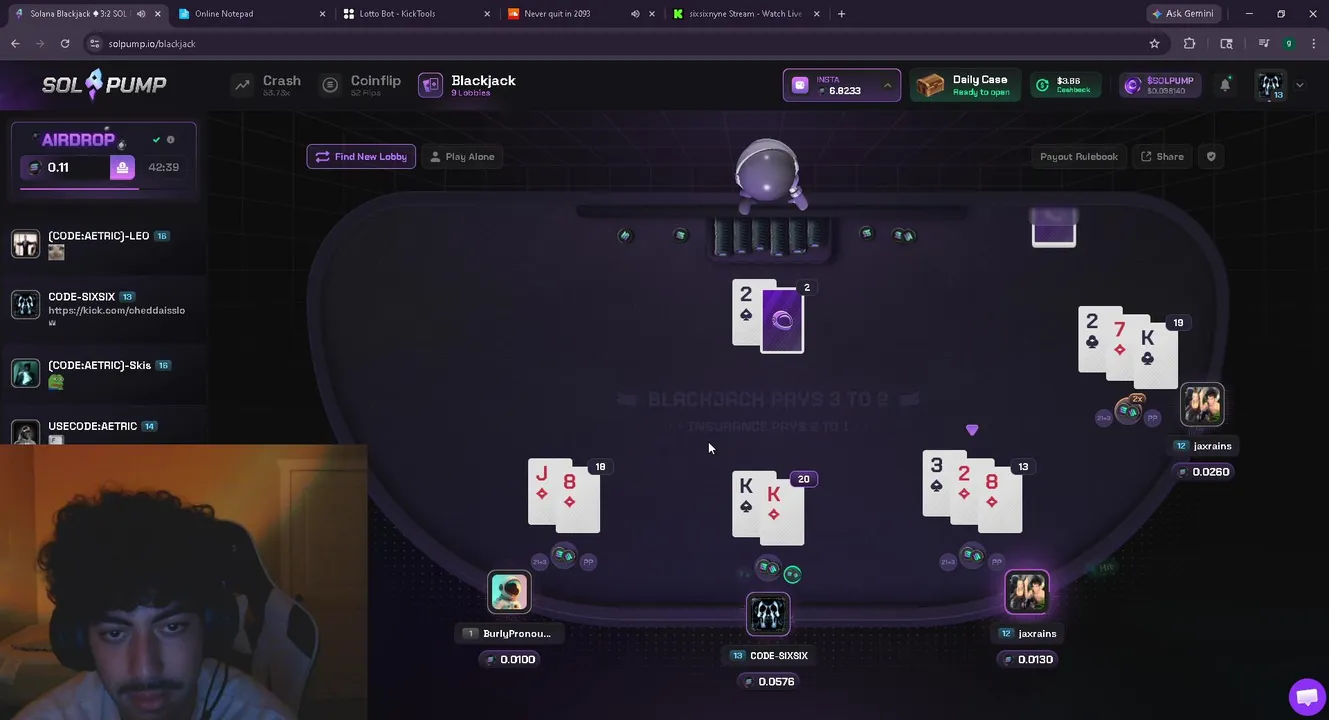
Task: Expand the INSTA wallet balance dropdown
Action: 887,86
